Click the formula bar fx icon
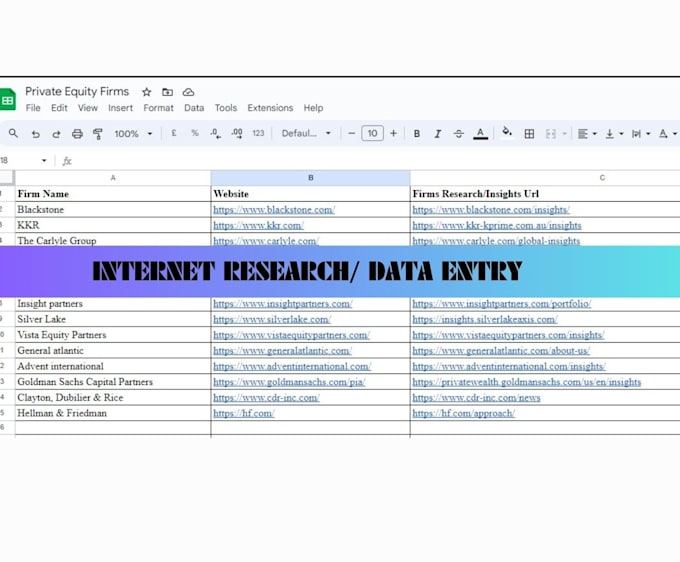Screen dimensions: 680x562 coord(67,161)
